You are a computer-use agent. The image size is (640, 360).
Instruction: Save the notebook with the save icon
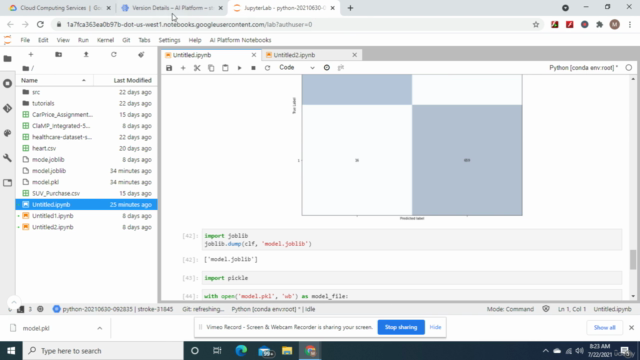[169, 68]
